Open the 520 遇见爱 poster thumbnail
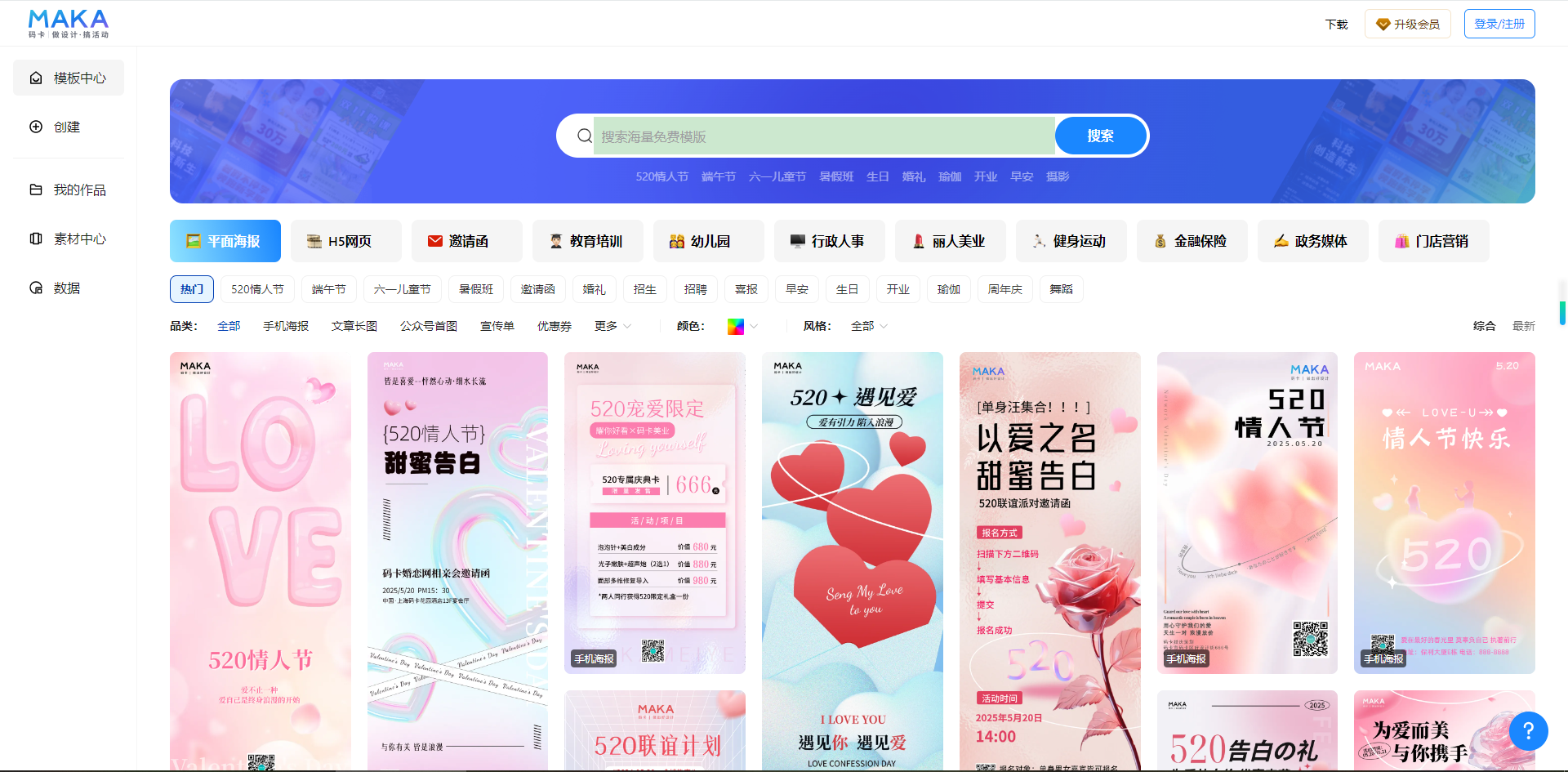 852,560
